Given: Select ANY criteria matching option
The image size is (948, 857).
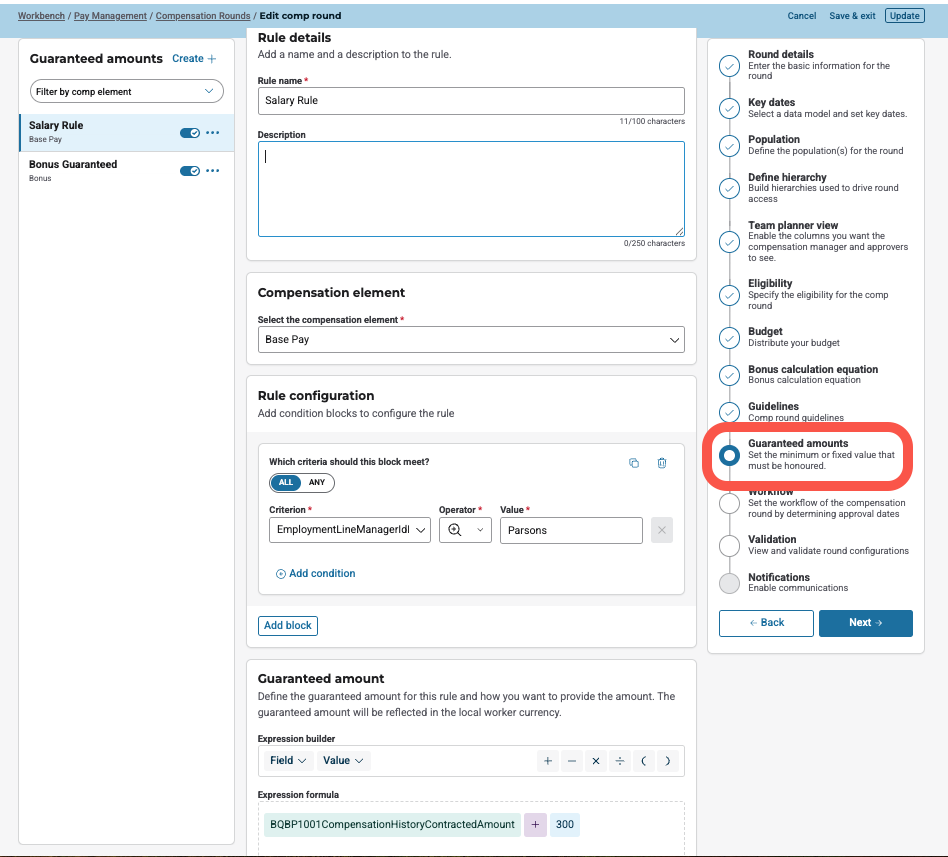Looking at the screenshot, I should click(x=317, y=483).
